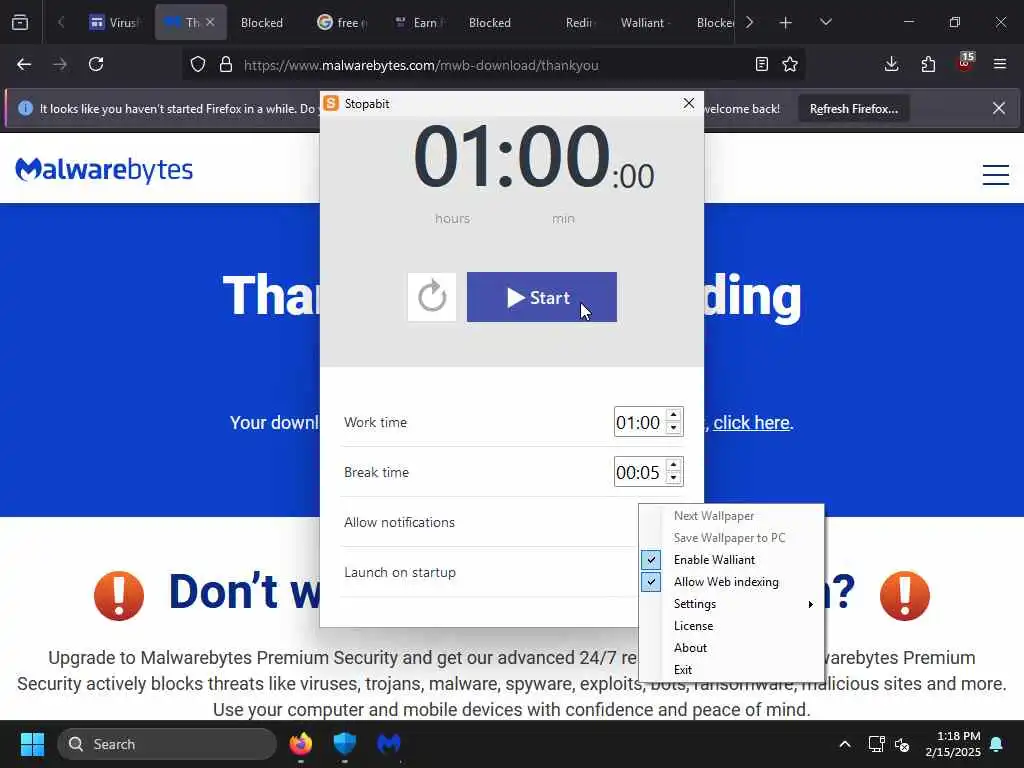
Task: Click muted volume tray icon
Action: 903,744
